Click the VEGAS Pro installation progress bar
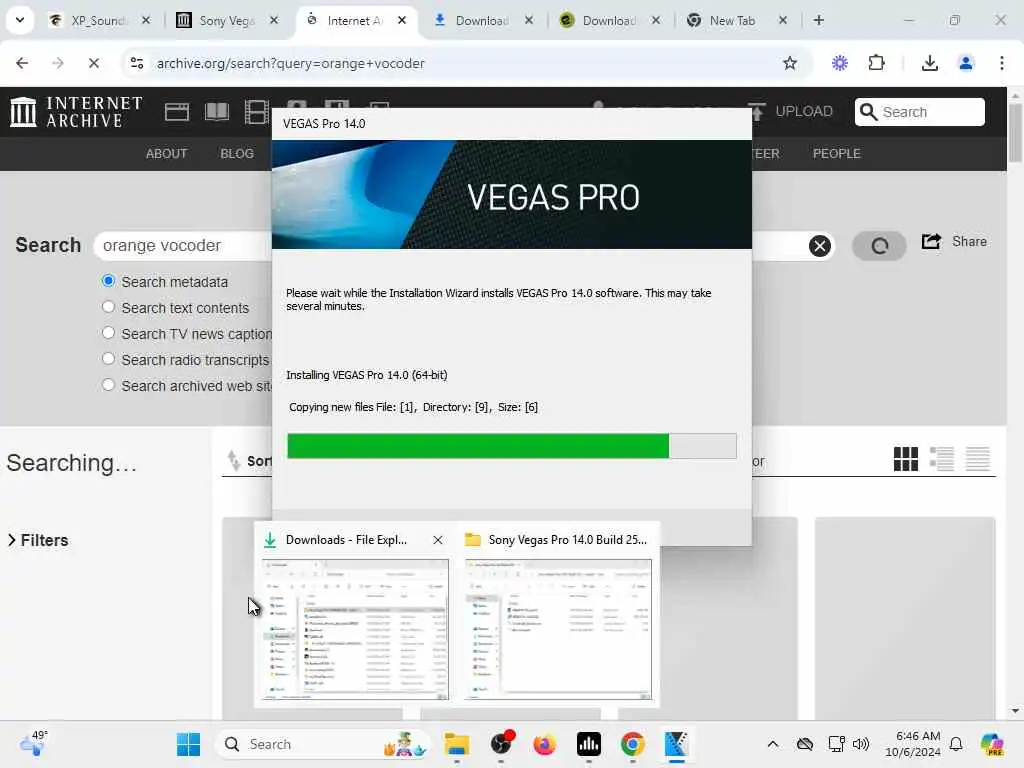1024x768 pixels. [x=511, y=446]
